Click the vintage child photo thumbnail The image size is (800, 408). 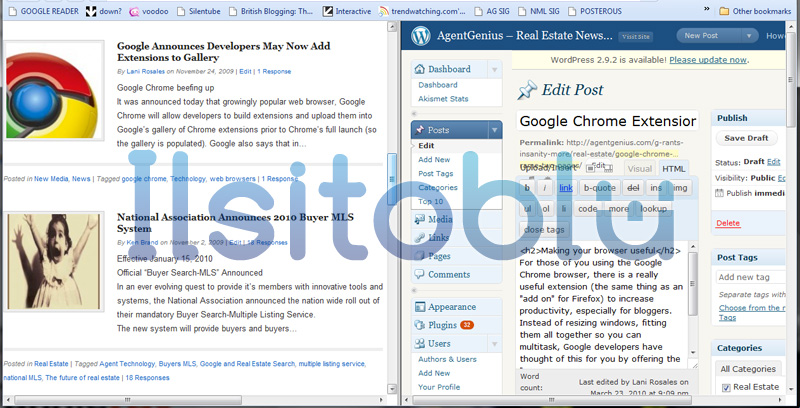[x=54, y=261]
